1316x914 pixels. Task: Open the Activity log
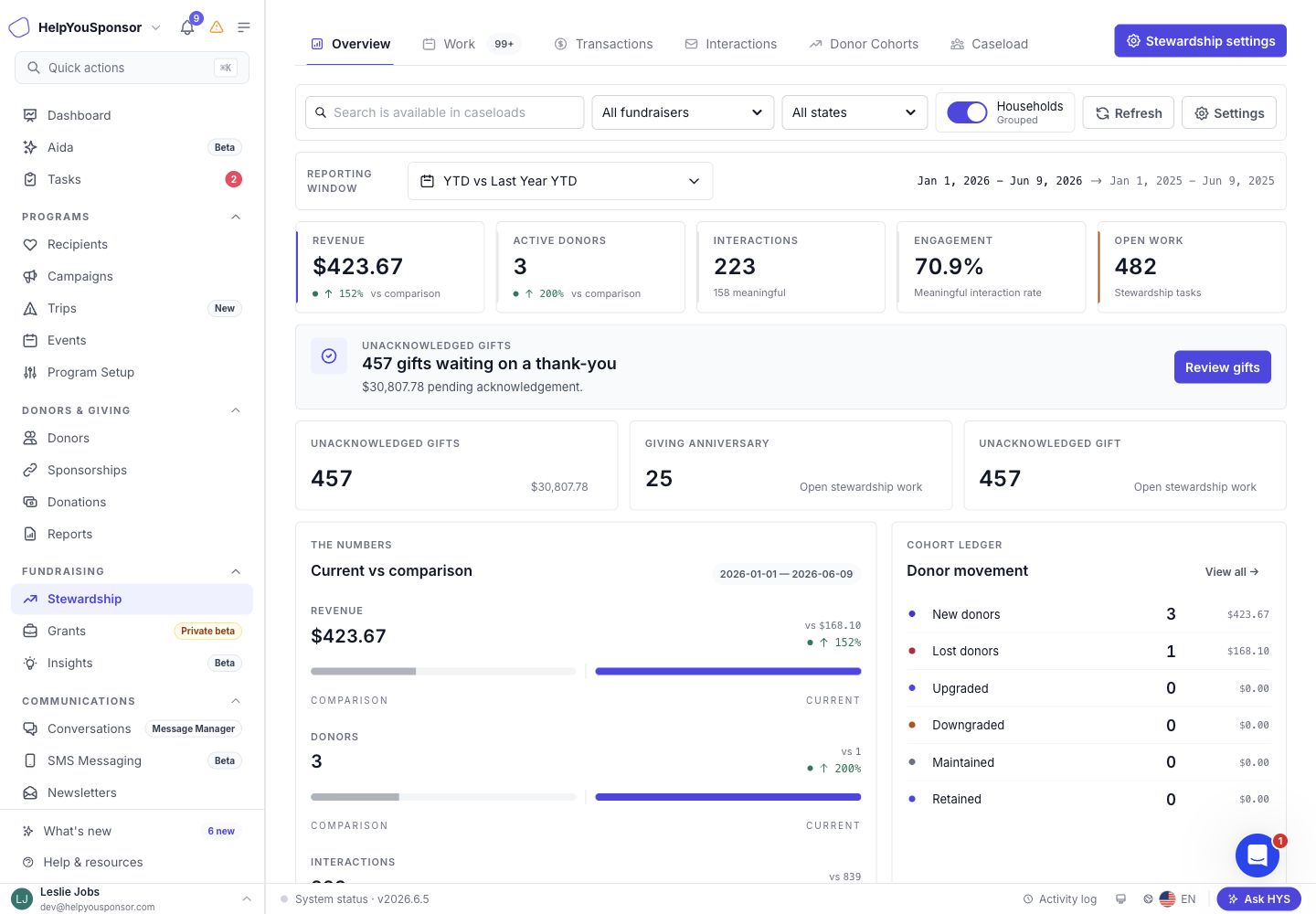[x=1059, y=899]
